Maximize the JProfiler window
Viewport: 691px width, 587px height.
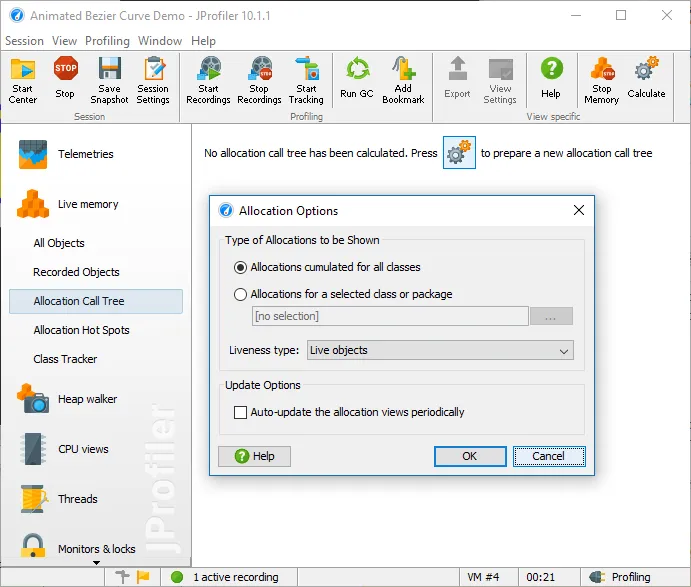coord(621,15)
